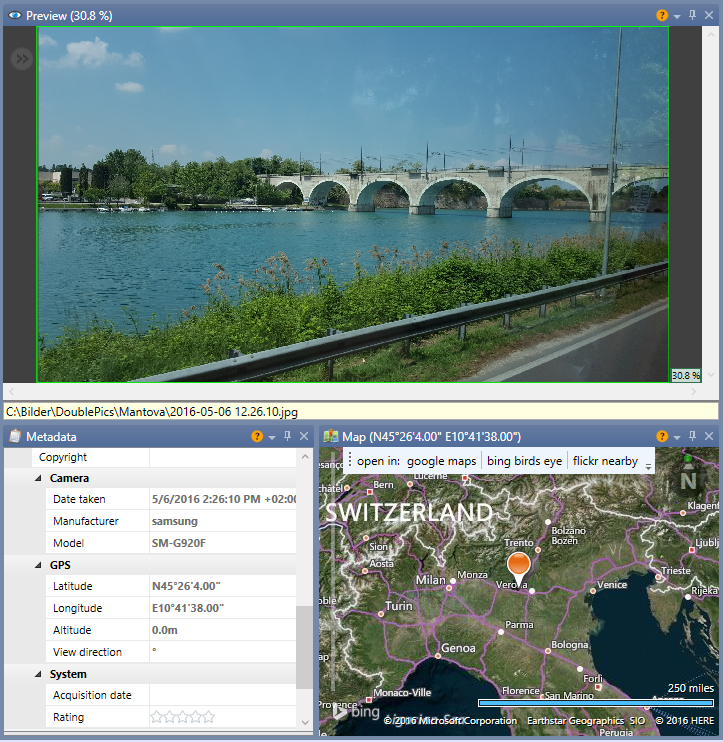Image resolution: width=723 pixels, height=742 pixels.
Task: Open map toolbar overflow dropdown
Action: coord(648,466)
